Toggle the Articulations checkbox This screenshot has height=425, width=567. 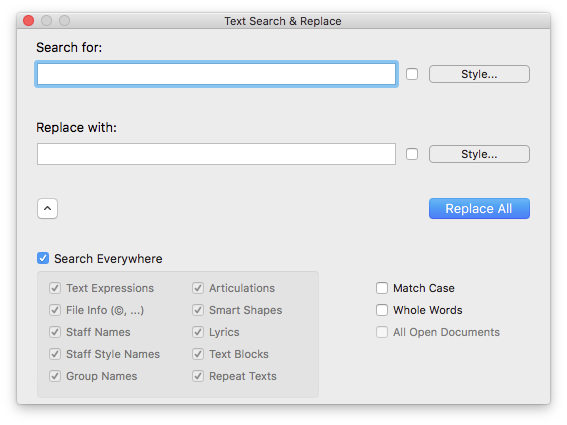198,288
